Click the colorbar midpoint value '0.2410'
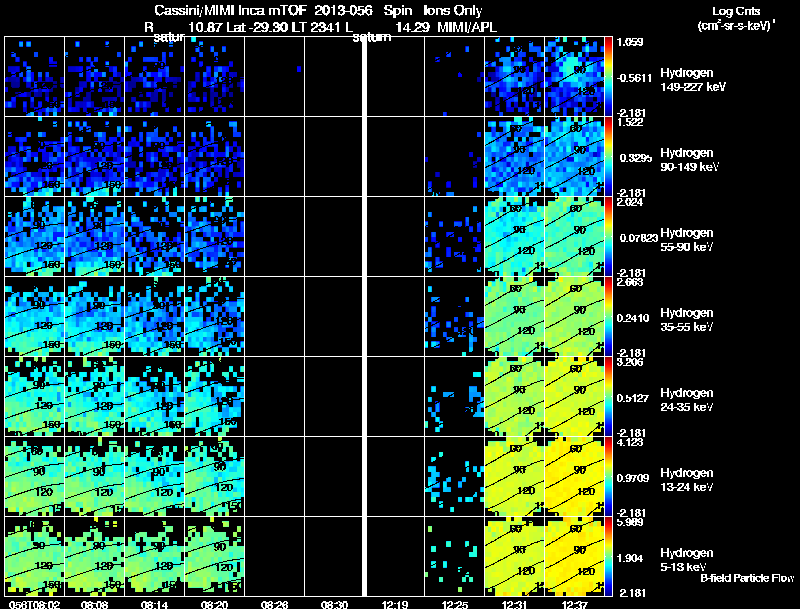The height and width of the screenshot is (609, 800). click(x=634, y=318)
